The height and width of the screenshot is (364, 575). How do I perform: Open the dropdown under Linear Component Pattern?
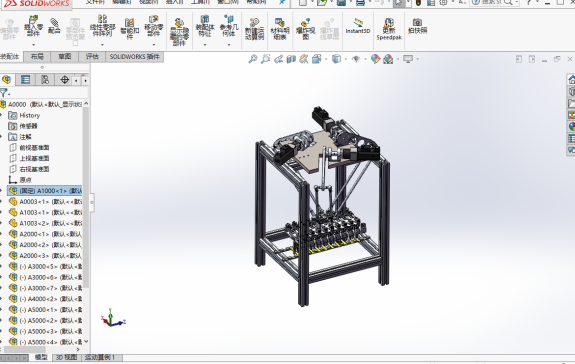102,45
